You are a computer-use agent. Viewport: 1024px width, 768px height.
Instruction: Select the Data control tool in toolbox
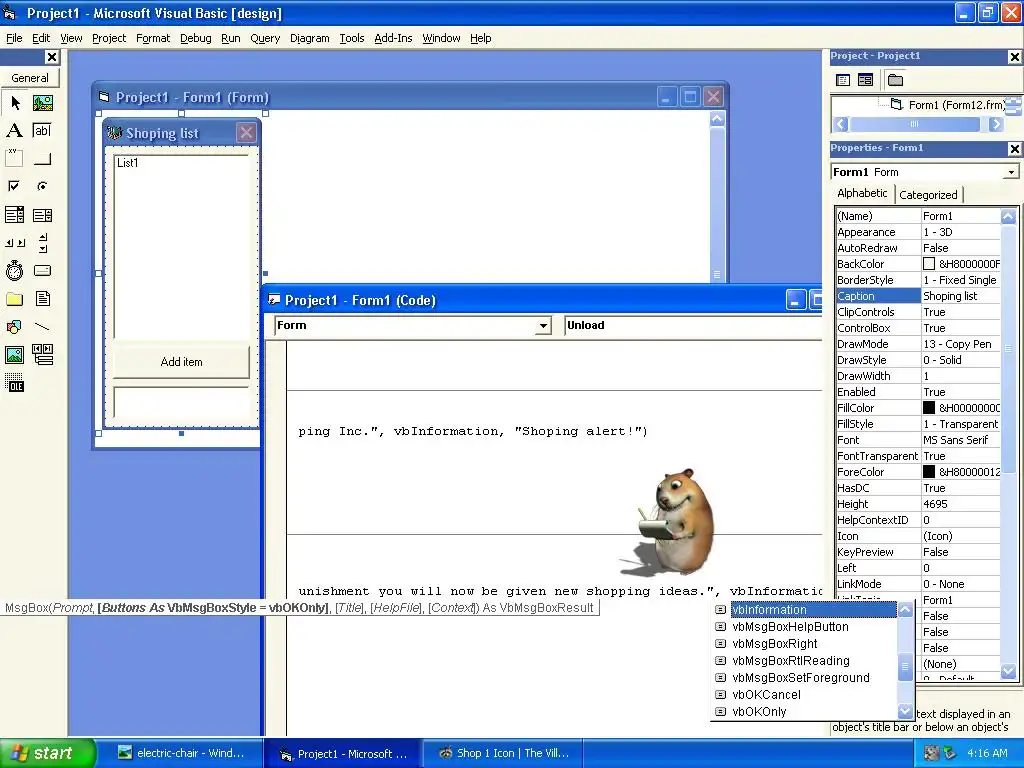(x=42, y=355)
